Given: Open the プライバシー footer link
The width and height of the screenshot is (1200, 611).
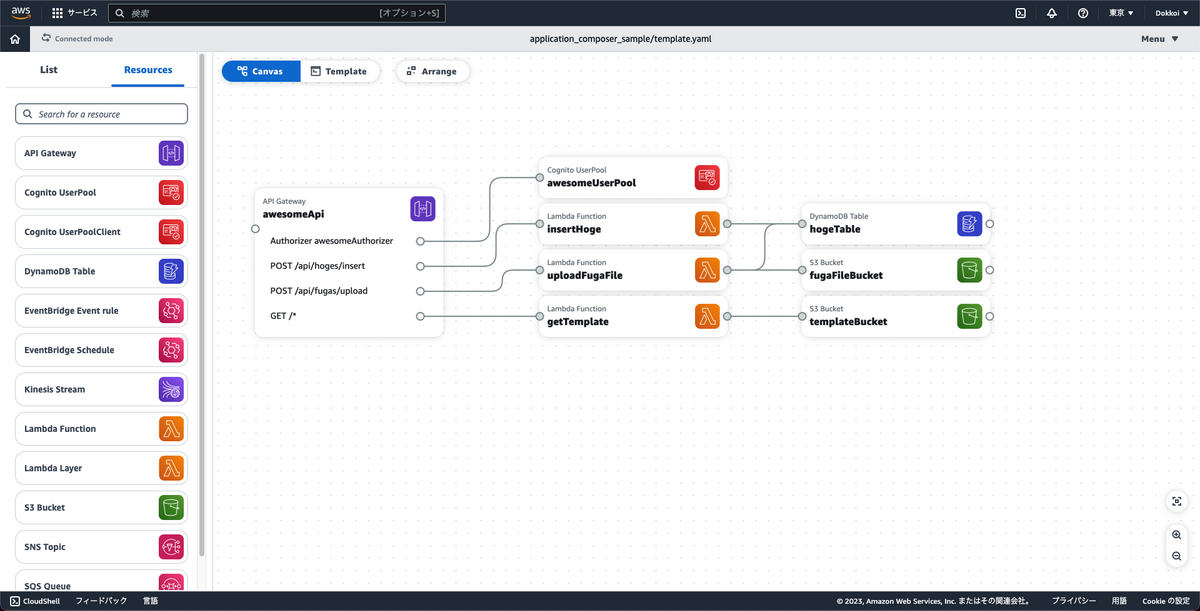Looking at the screenshot, I should 1074,601.
